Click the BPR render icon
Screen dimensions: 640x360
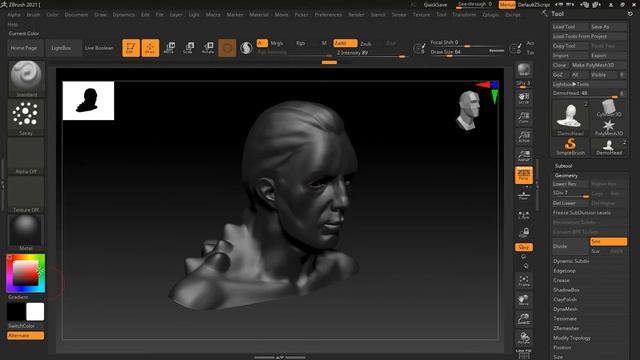pyautogui.click(x=524, y=71)
